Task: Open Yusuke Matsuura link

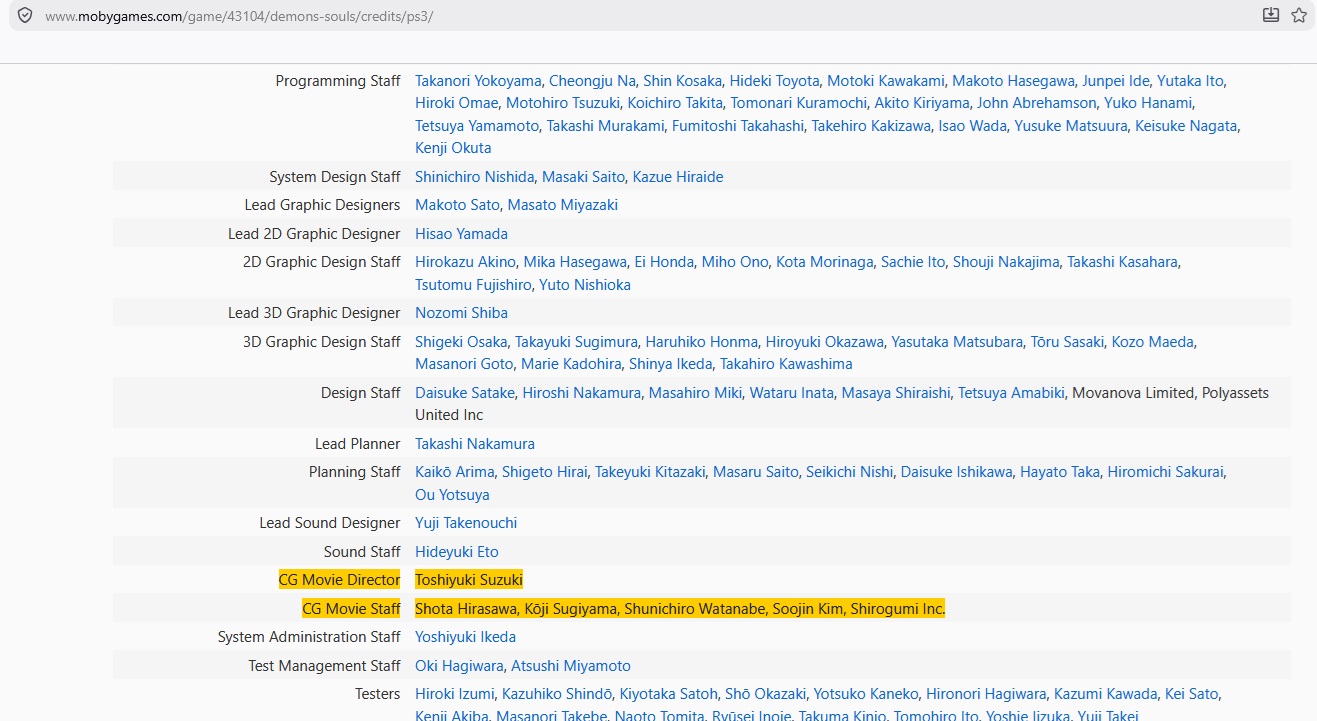Action: click(1071, 126)
